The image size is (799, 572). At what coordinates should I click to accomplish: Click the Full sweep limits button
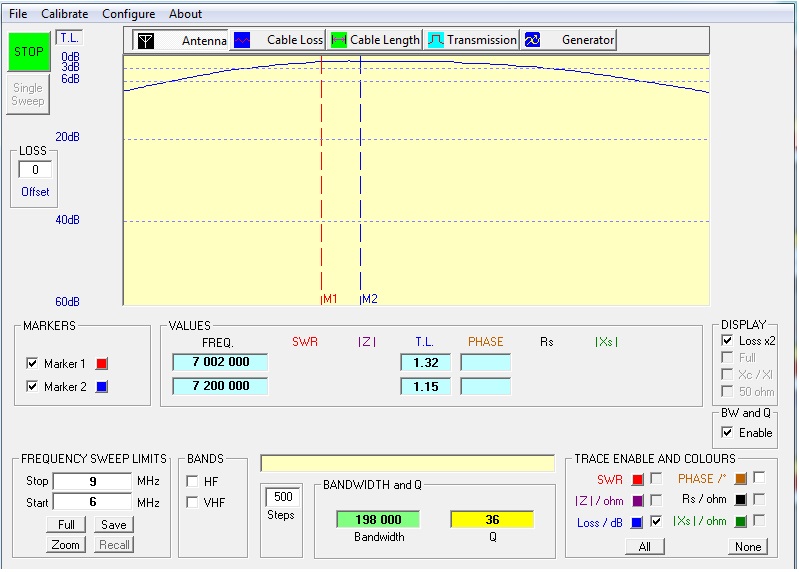(x=66, y=525)
